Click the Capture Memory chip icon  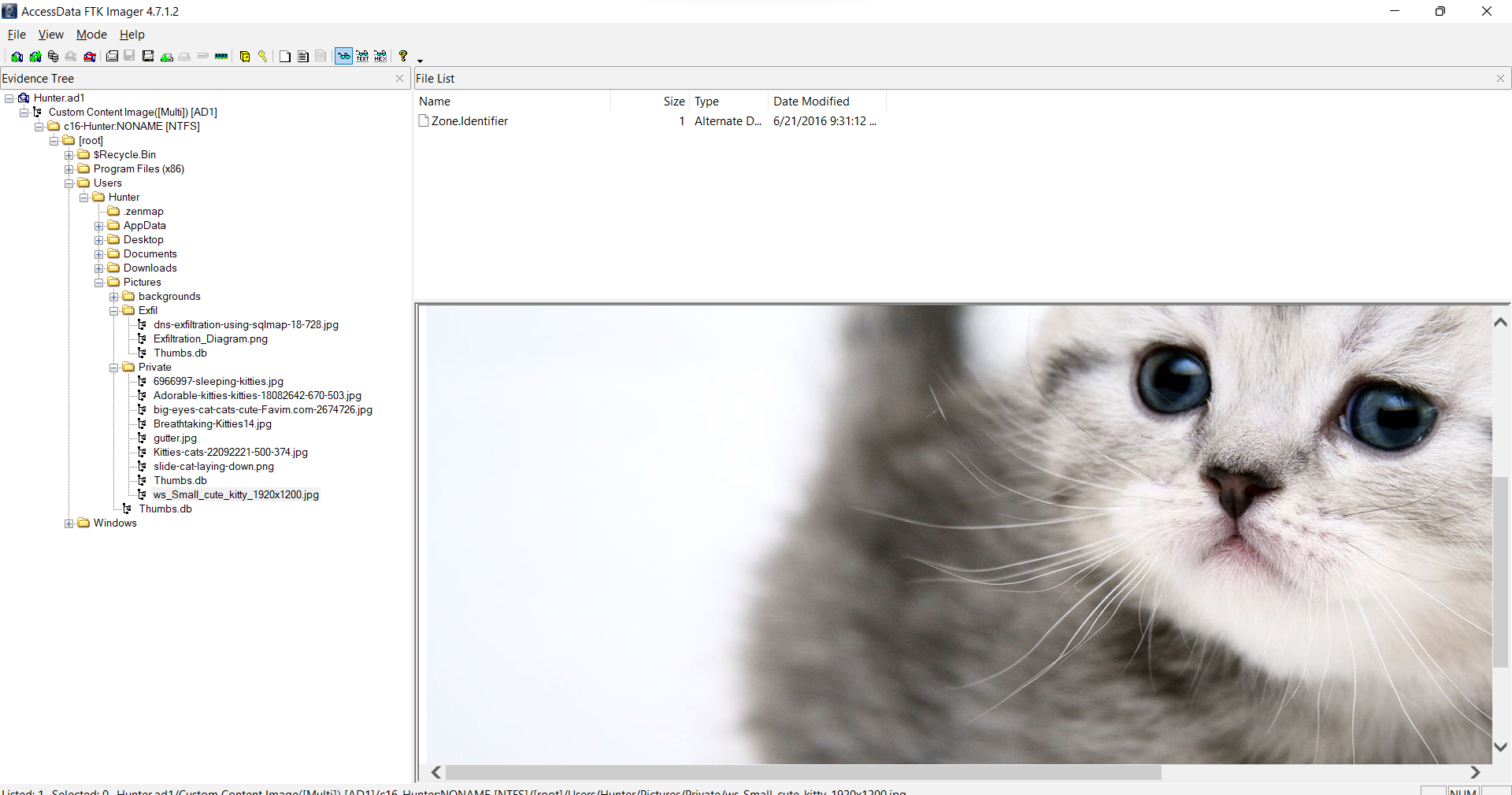(221, 56)
